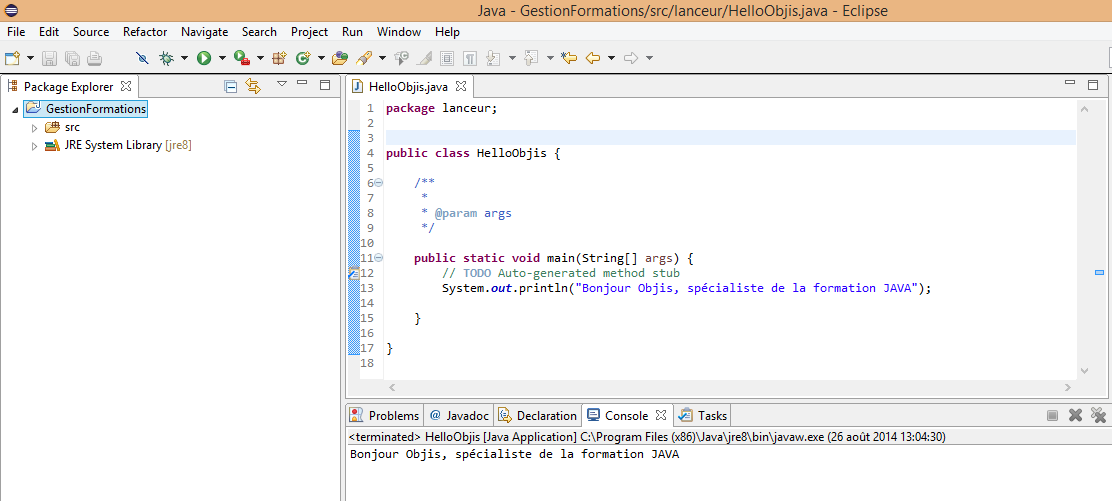Open the Project menu
This screenshot has height=504, width=1112.
(x=309, y=32)
